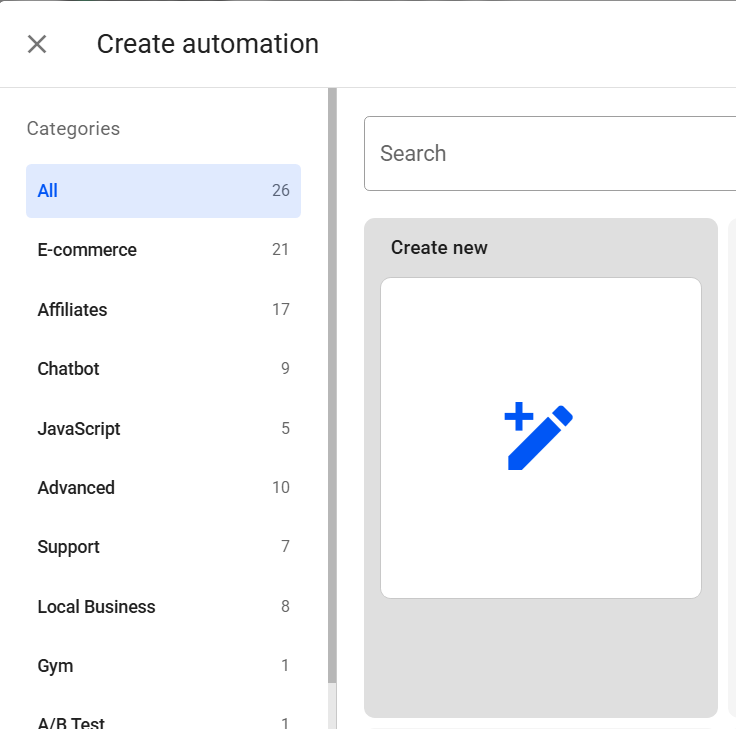Click the 26 count next to All
This screenshot has width=736, height=729.
280,191
